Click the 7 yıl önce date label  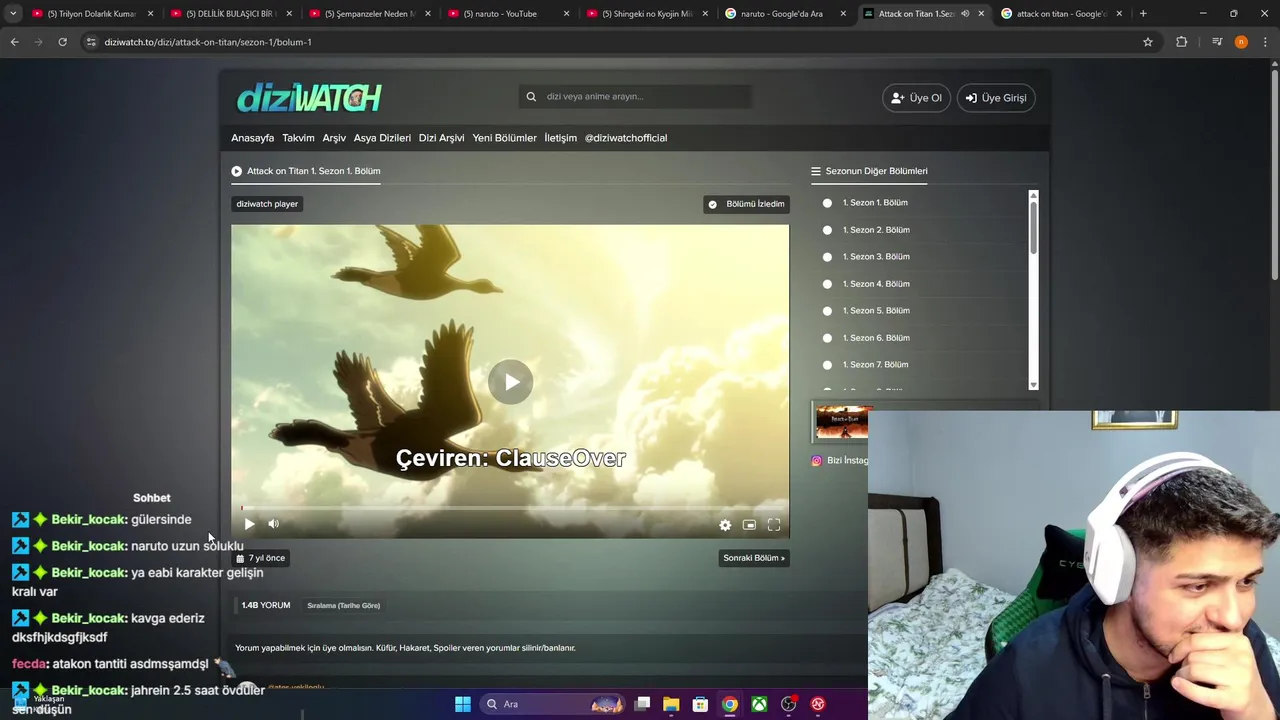tap(261, 558)
